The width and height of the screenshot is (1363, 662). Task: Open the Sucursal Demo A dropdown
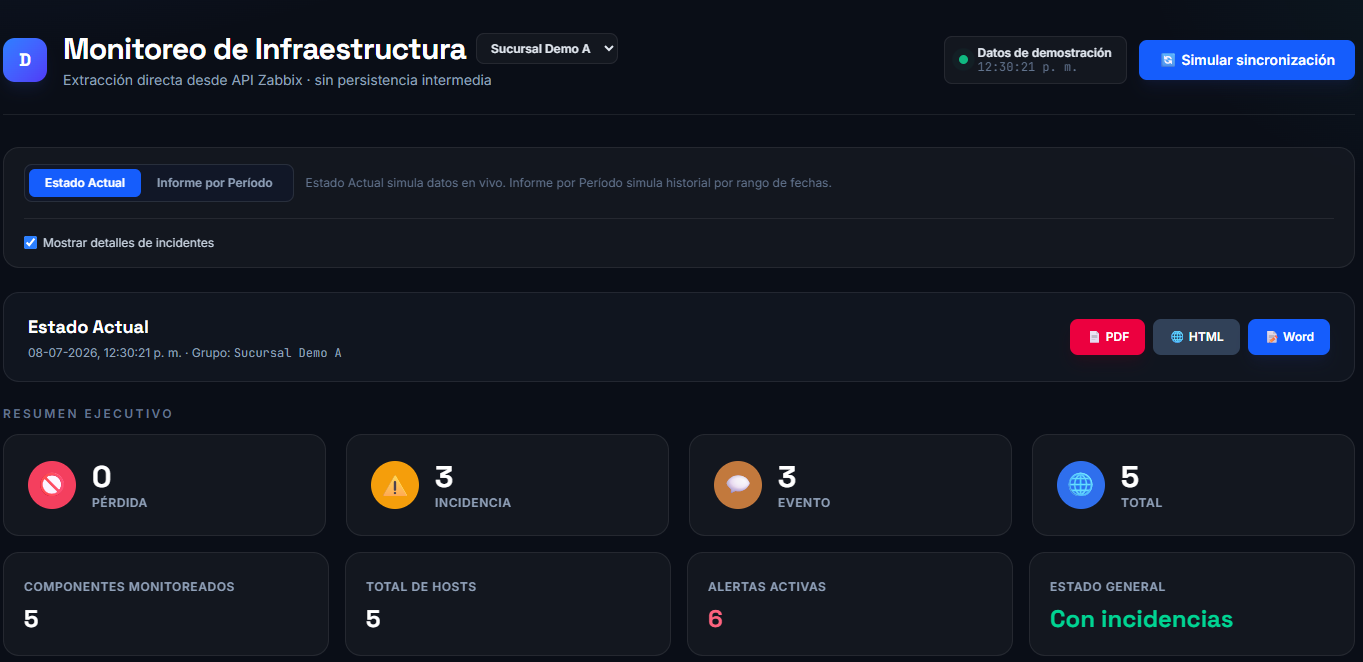(x=547, y=49)
